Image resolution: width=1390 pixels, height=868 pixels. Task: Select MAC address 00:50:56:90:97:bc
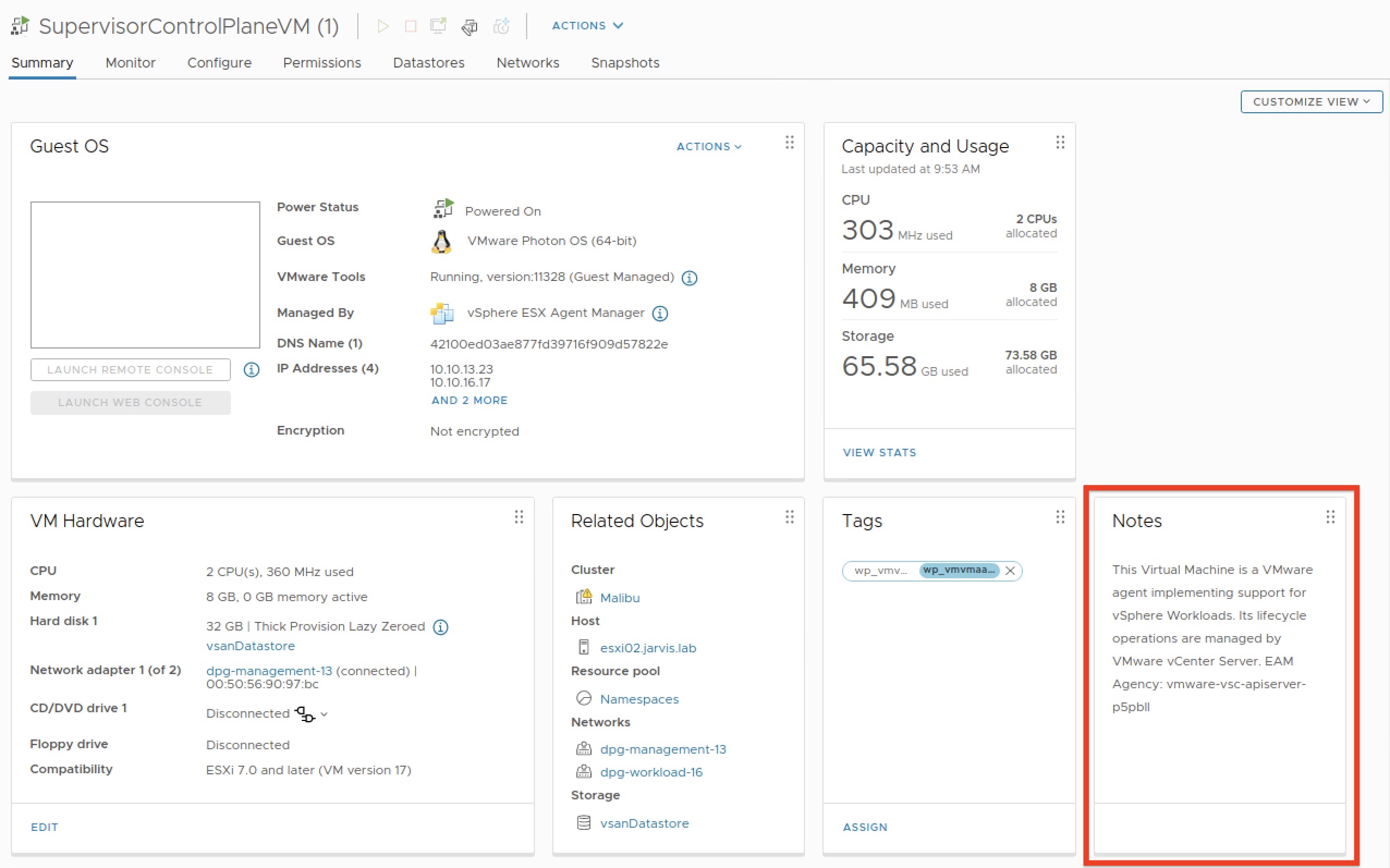(x=262, y=684)
